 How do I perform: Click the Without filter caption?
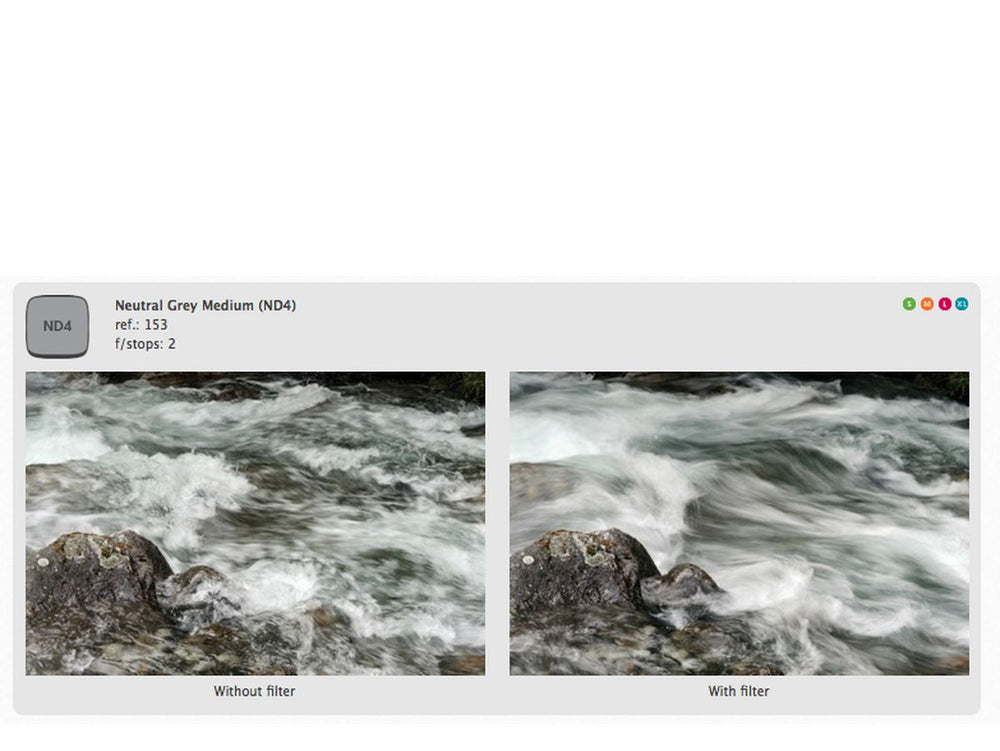(x=254, y=691)
